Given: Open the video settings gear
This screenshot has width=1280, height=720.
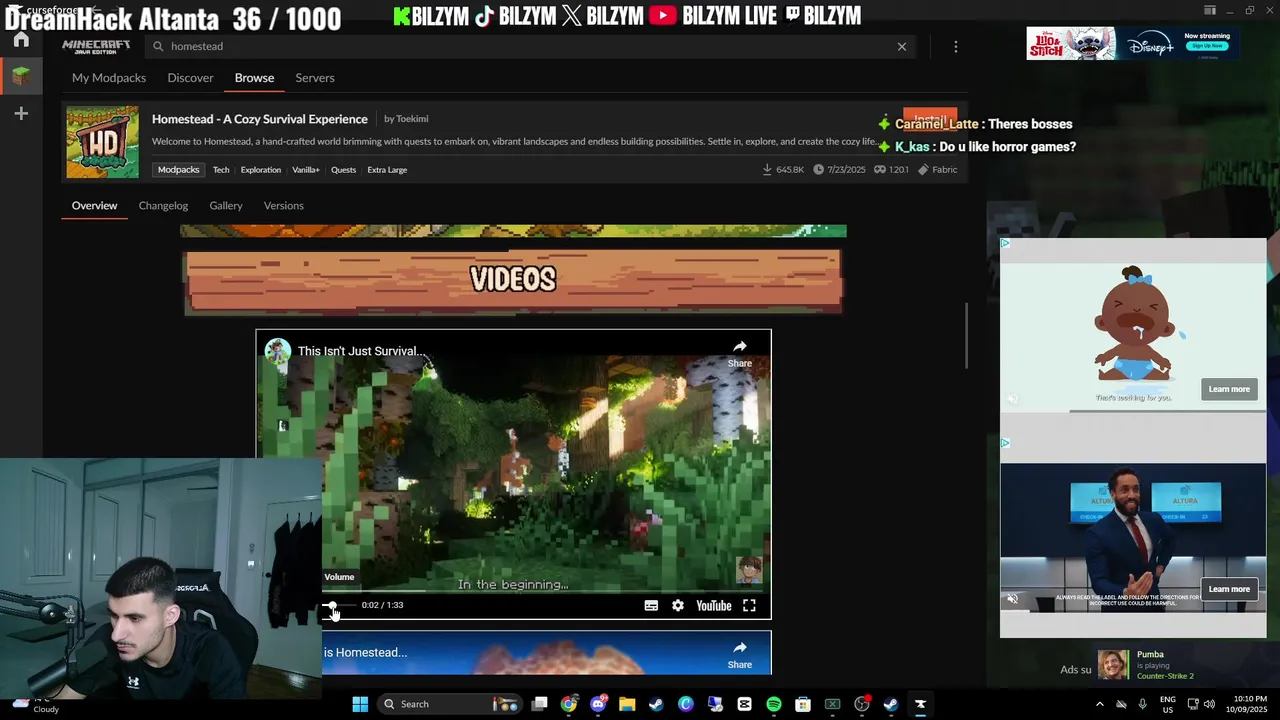Looking at the screenshot, I should tap(678, 606).
